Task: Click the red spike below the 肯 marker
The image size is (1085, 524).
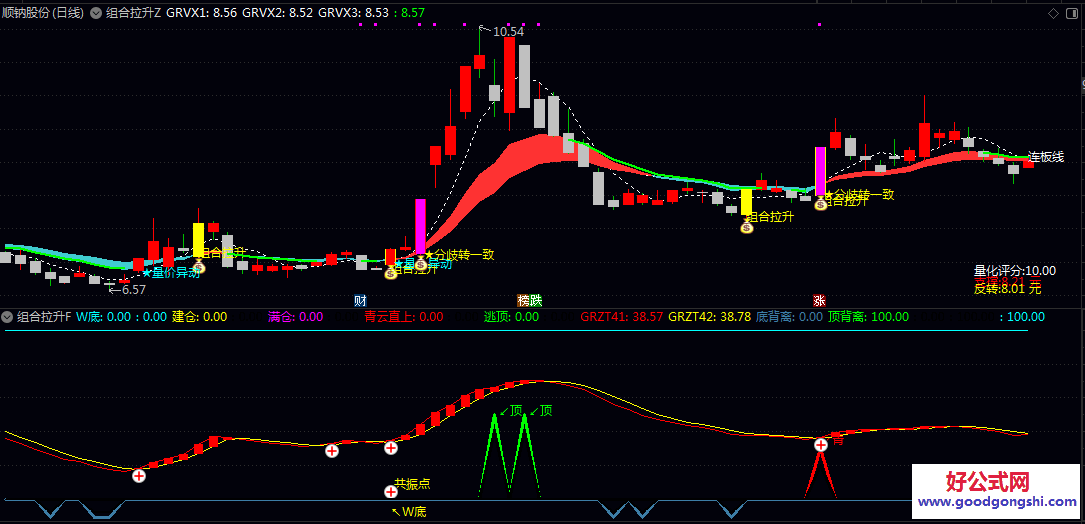Action: [x=821, y=475]
